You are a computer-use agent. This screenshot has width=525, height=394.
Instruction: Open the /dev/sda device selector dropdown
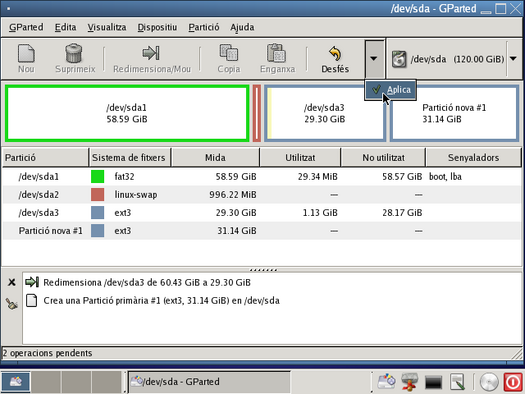click(x=513, y=59)
